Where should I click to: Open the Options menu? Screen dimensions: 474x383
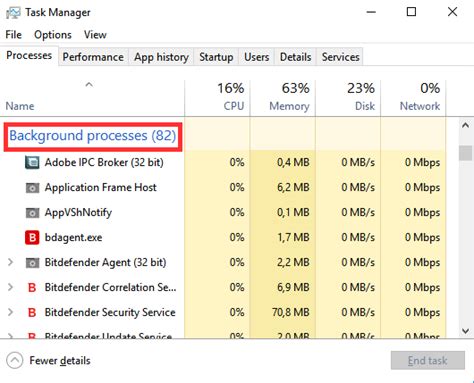53,35
